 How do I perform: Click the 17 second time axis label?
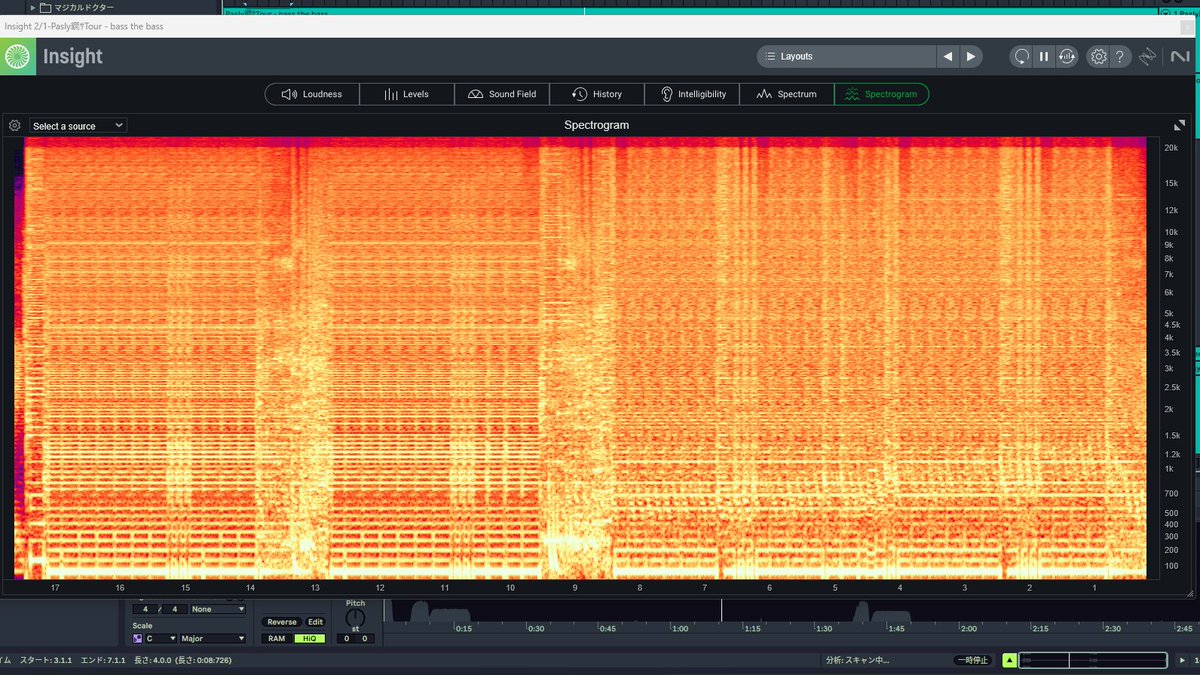pyautogui.click(x=55, y=588)
